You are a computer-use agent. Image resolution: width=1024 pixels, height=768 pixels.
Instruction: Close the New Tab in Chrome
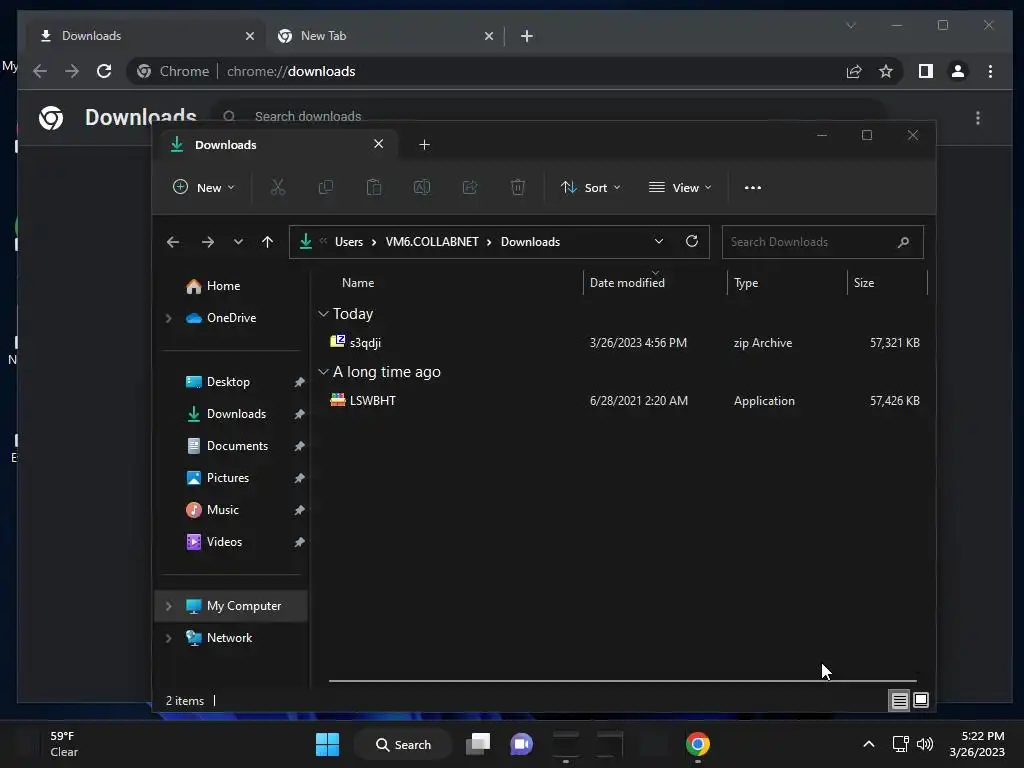[x=488, y=36]
